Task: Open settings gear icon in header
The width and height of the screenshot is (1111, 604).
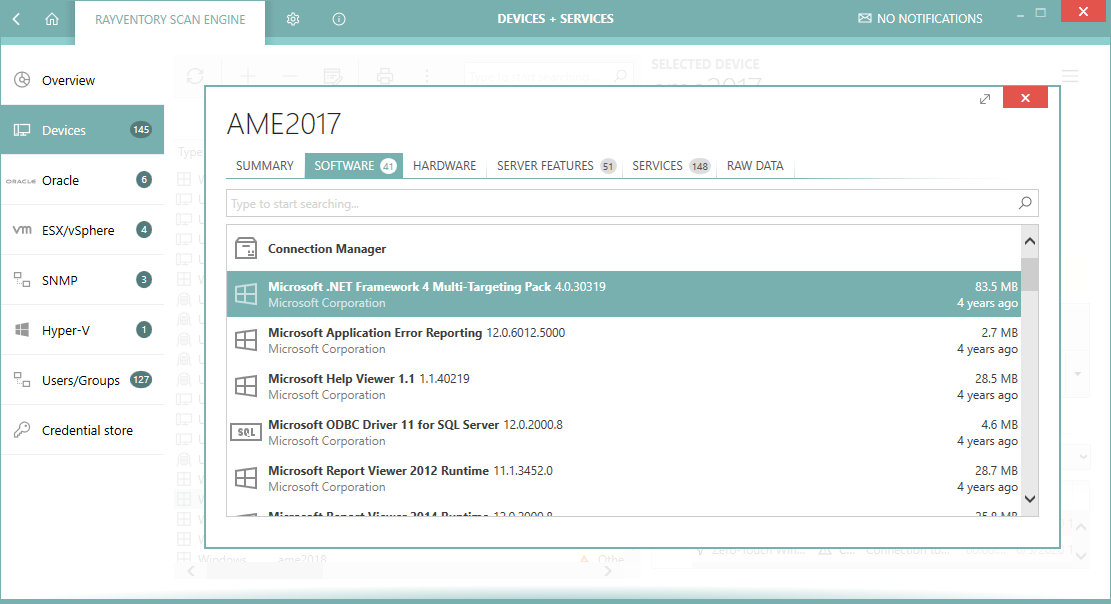Action: click(293, 19)
